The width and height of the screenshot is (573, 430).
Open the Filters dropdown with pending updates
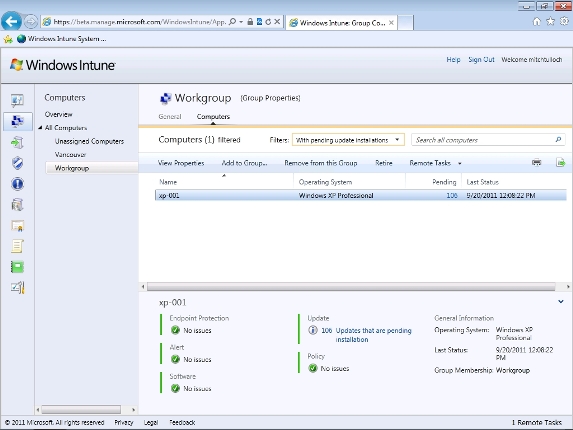pos(348,140)
